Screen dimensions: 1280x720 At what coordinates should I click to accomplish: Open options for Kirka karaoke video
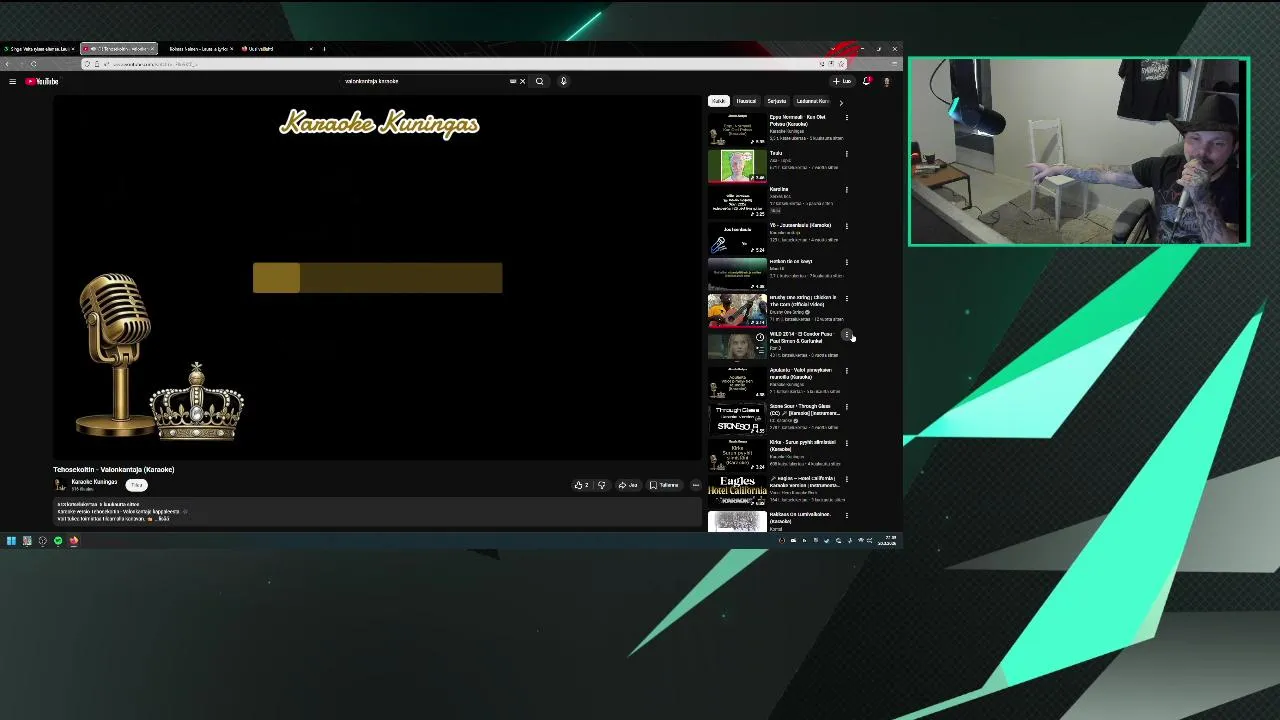[847, 443]
